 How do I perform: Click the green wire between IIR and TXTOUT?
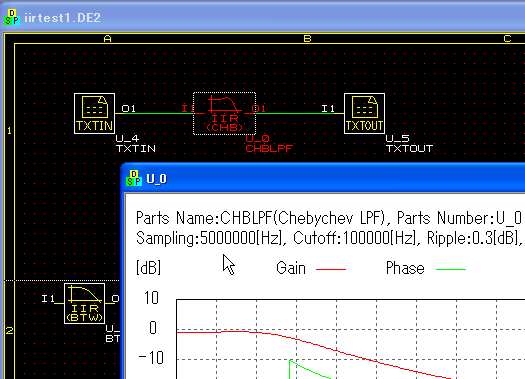click(295, 113)
